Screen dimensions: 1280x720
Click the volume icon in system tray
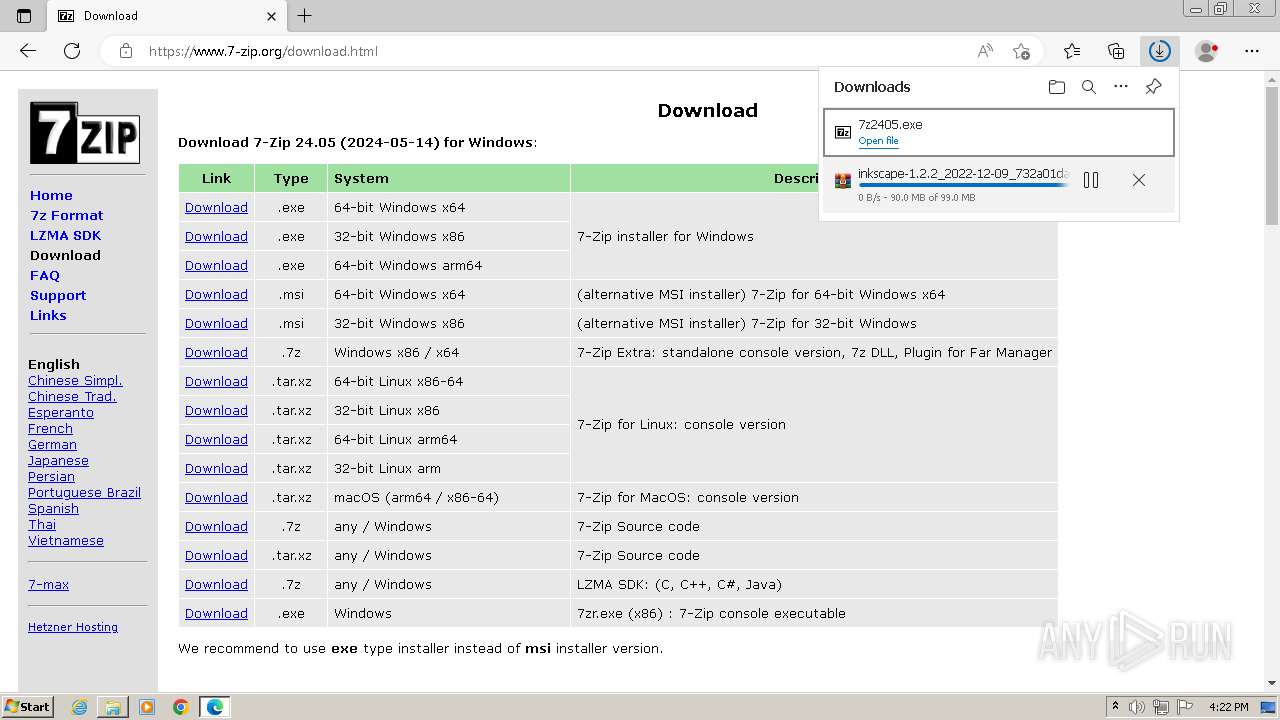tap(1137, 707)
